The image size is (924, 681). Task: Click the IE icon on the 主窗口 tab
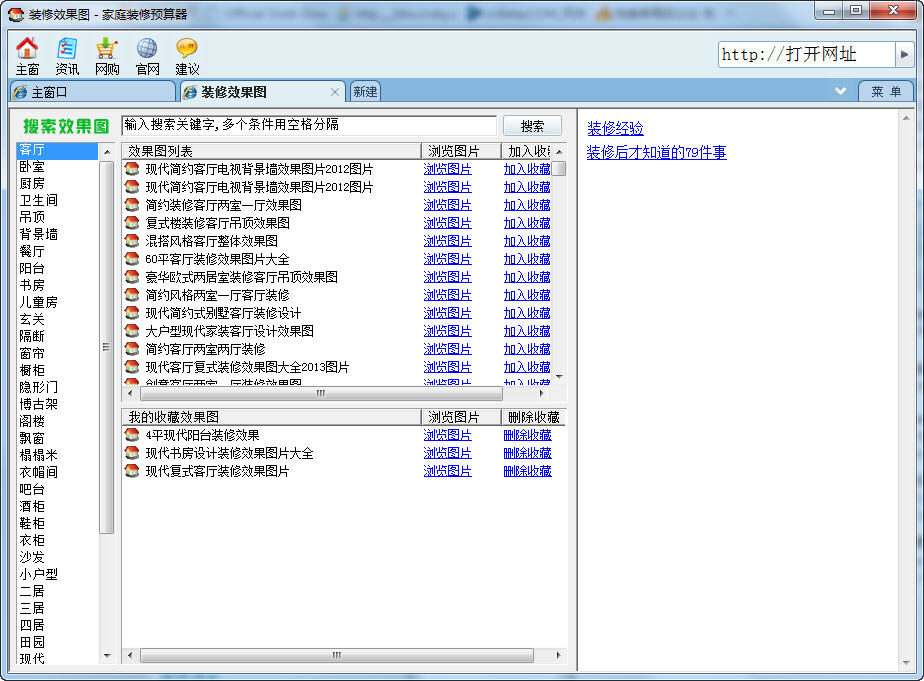21,92
